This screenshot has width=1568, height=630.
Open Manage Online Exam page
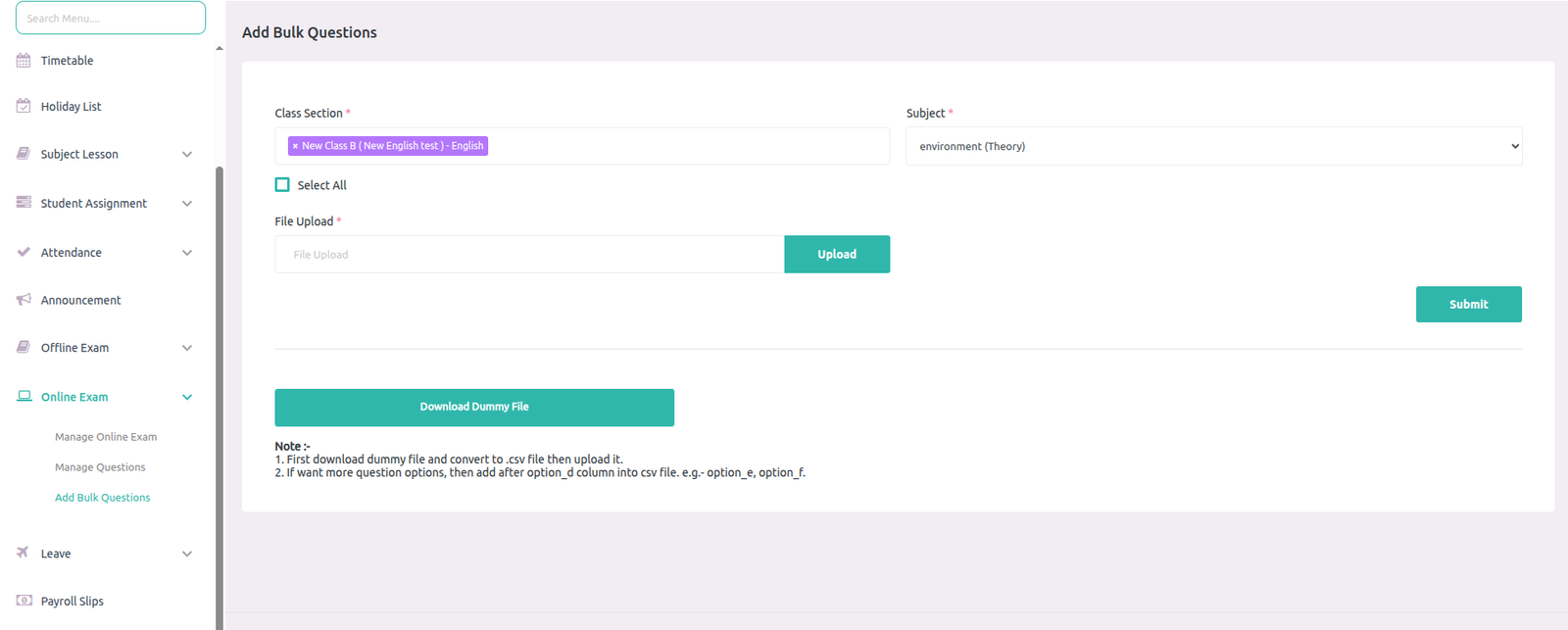click(x=106, y=437)
